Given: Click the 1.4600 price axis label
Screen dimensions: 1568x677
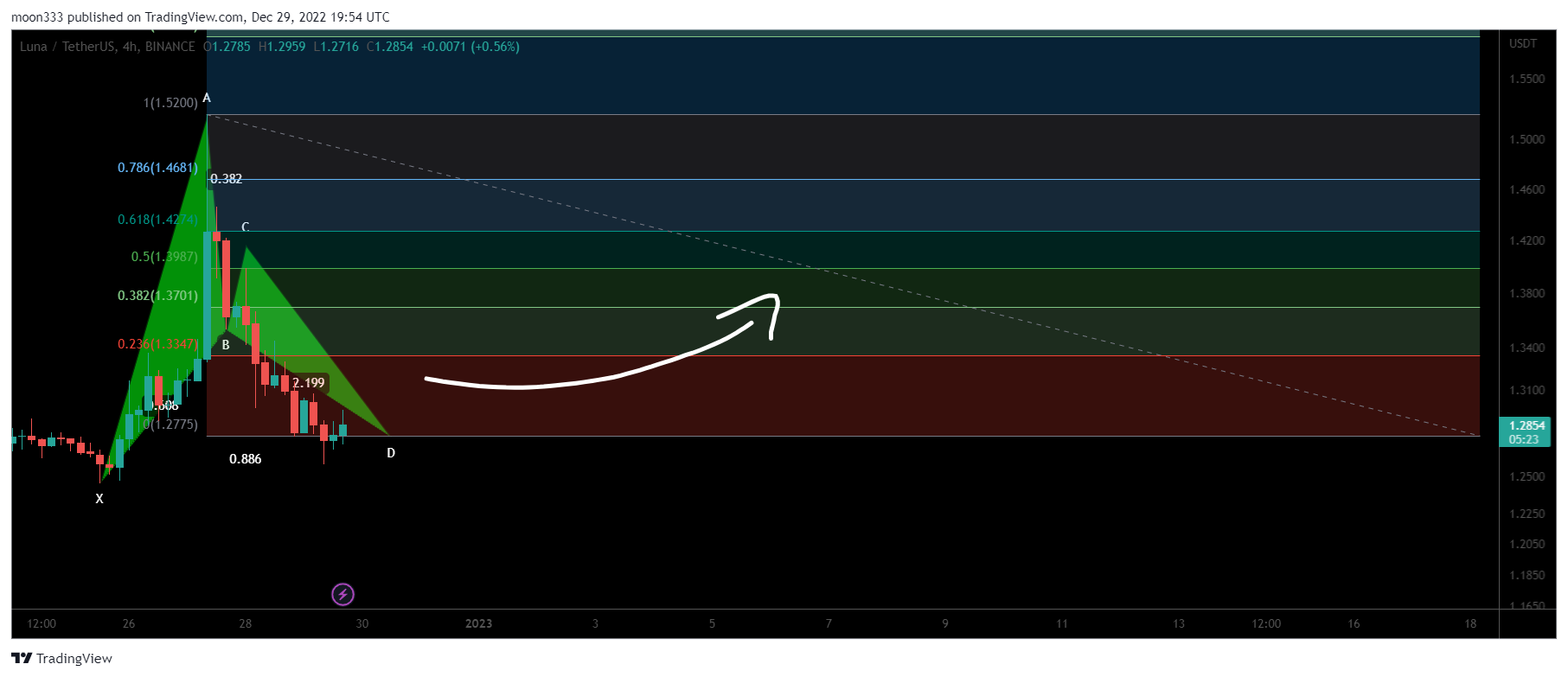Looking at the screenshot, I should pyautogui.click(x=1526, y=189).
